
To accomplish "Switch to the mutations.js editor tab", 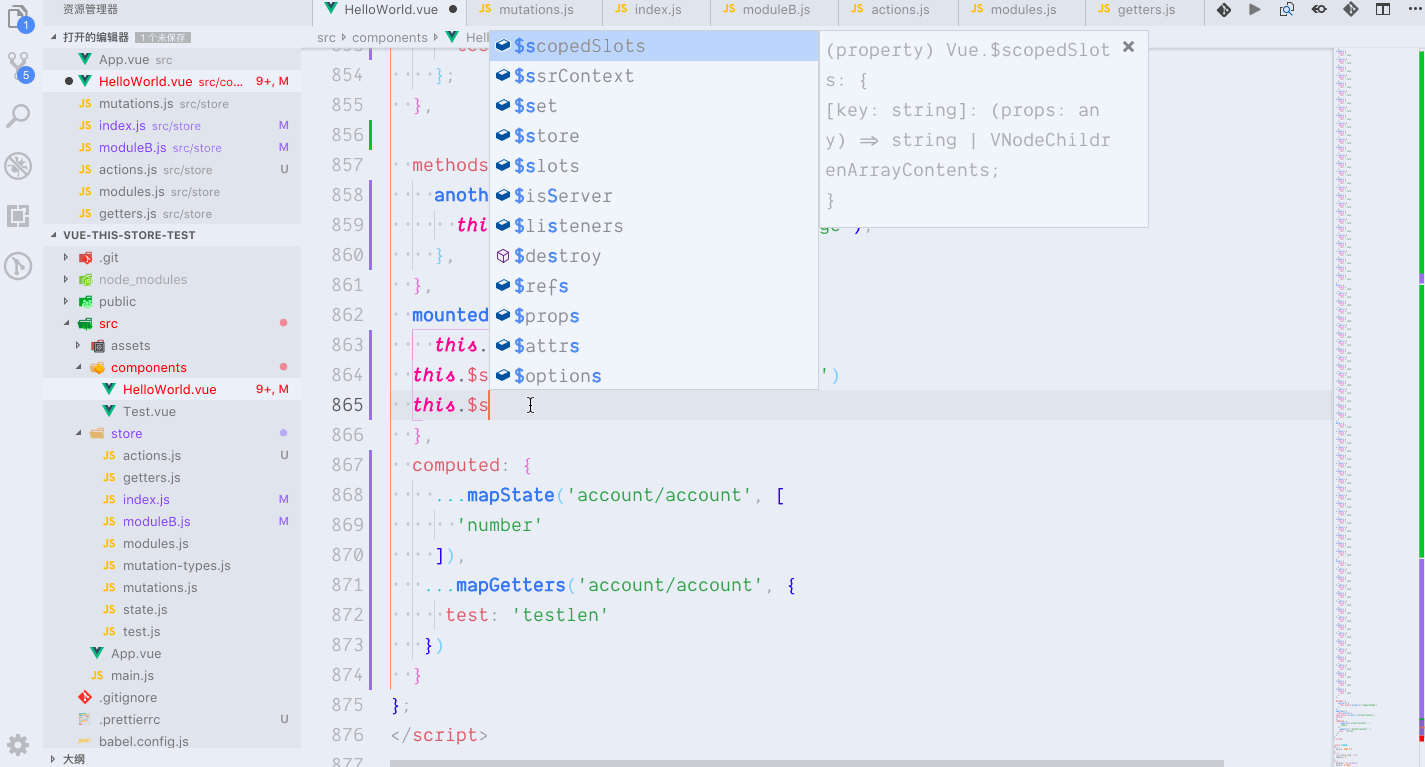I will tap(535, 10).
